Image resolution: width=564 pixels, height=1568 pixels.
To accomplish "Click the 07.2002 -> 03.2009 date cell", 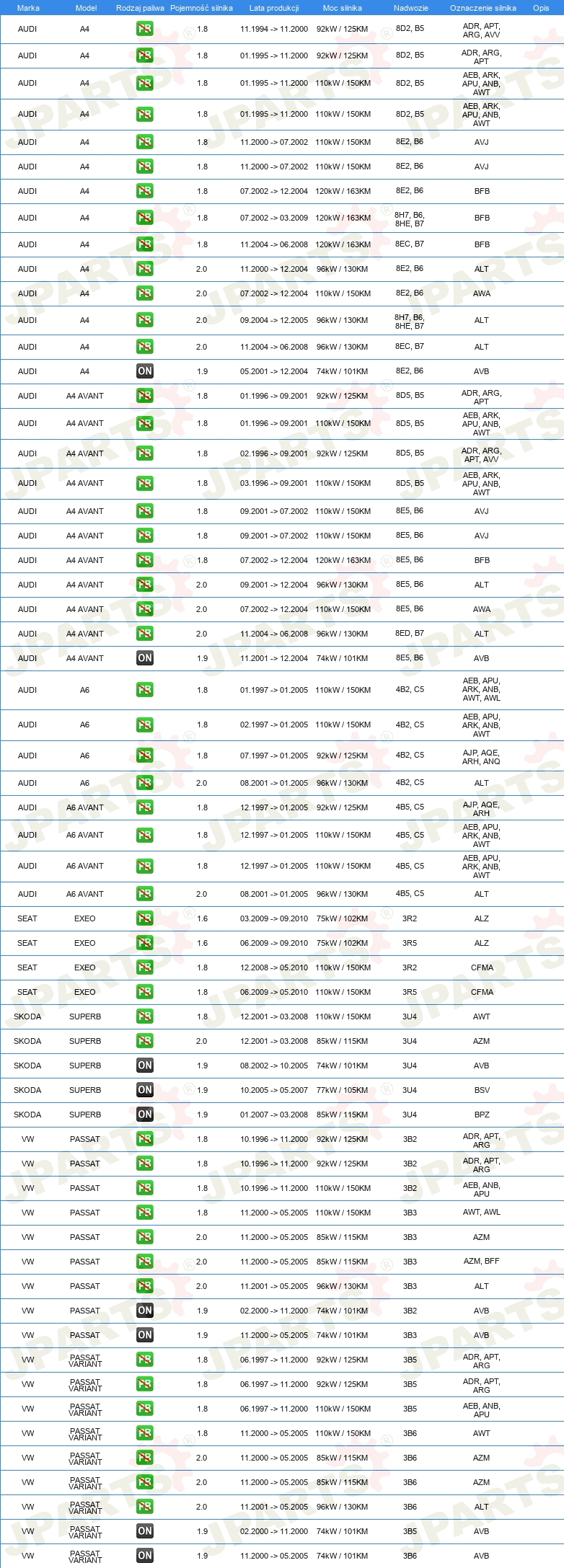I will coord(274,218).
